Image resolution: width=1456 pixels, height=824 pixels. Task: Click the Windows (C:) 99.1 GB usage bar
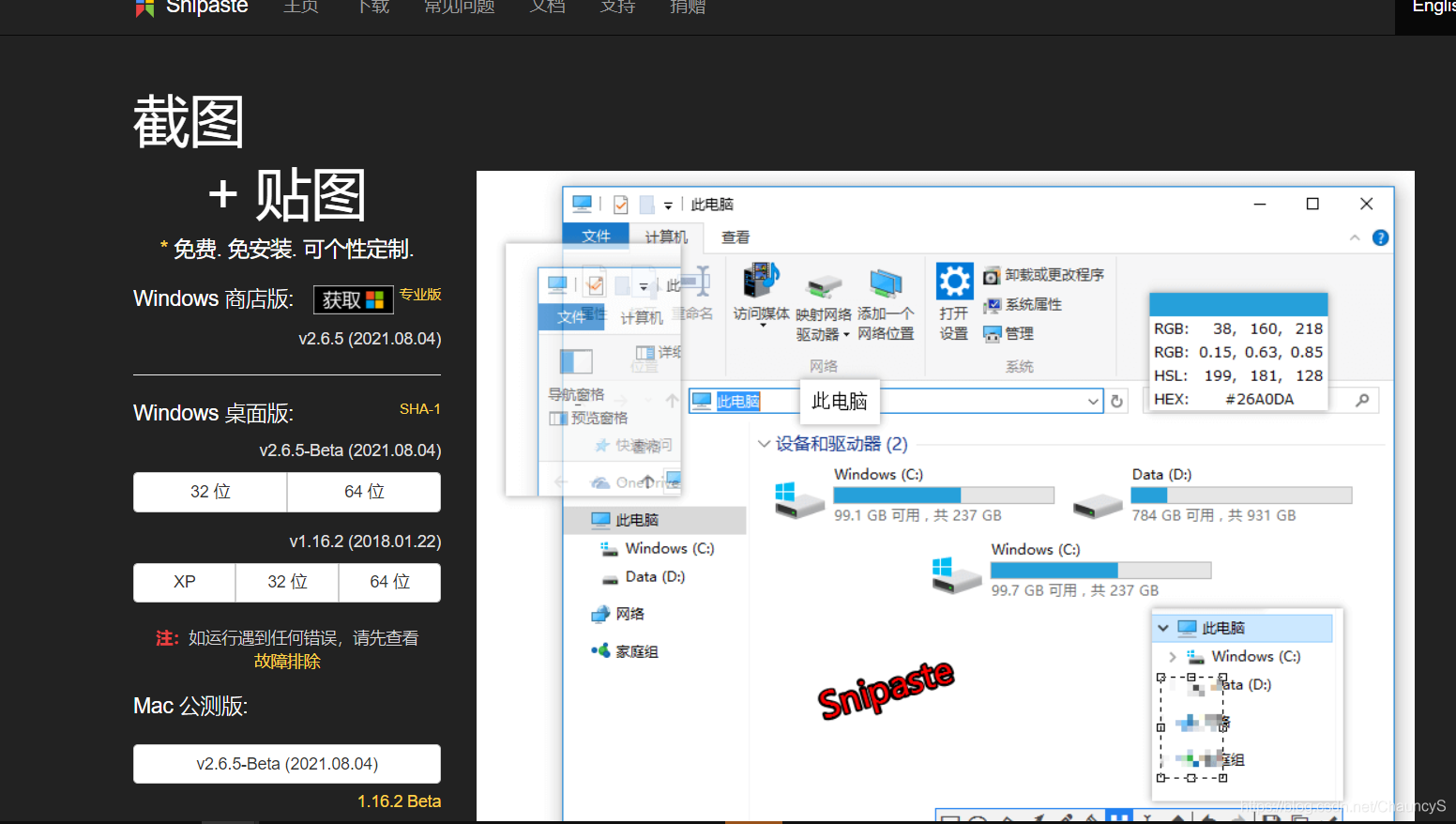[944, 496]
